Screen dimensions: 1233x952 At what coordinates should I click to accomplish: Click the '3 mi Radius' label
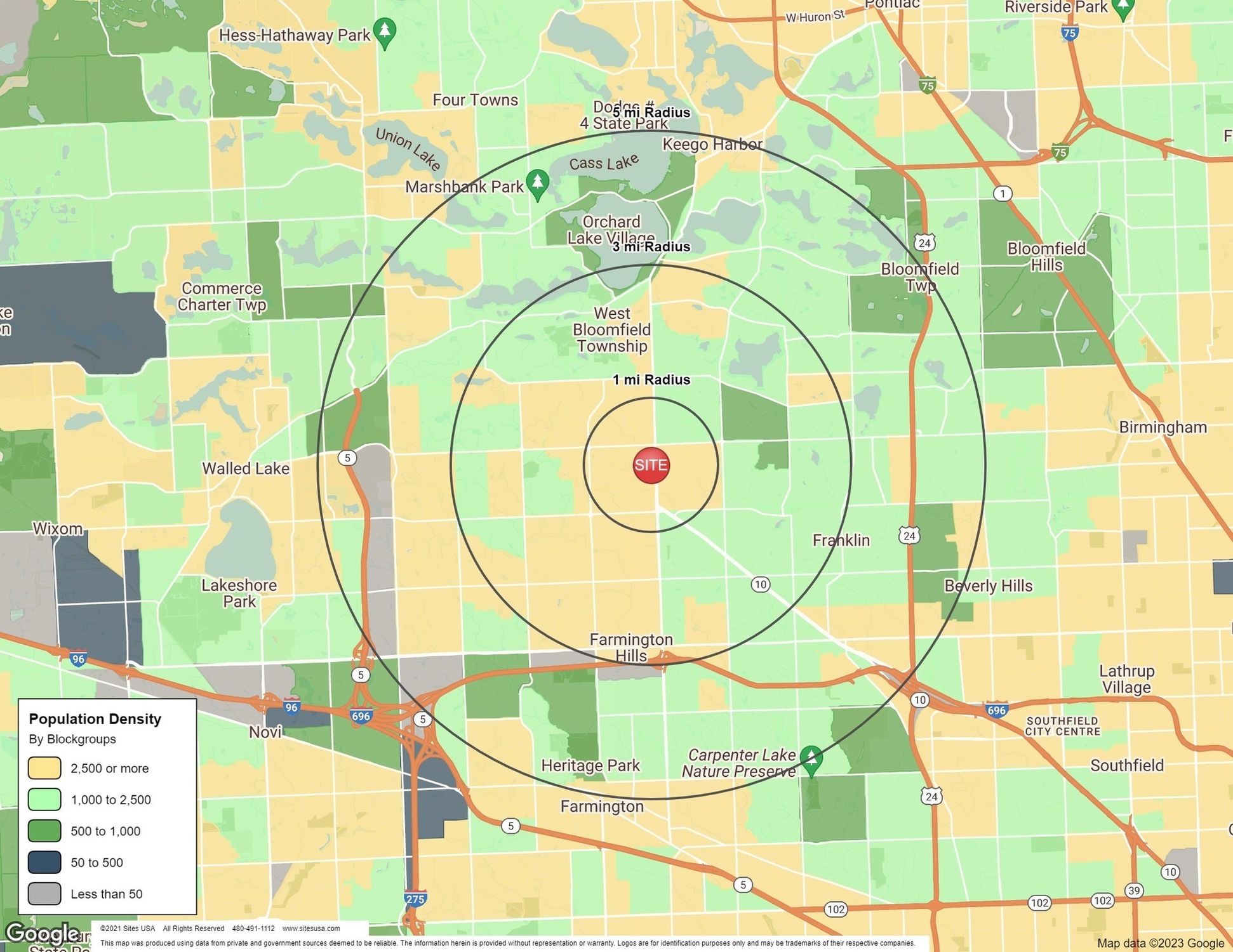(x=651, y=247)
